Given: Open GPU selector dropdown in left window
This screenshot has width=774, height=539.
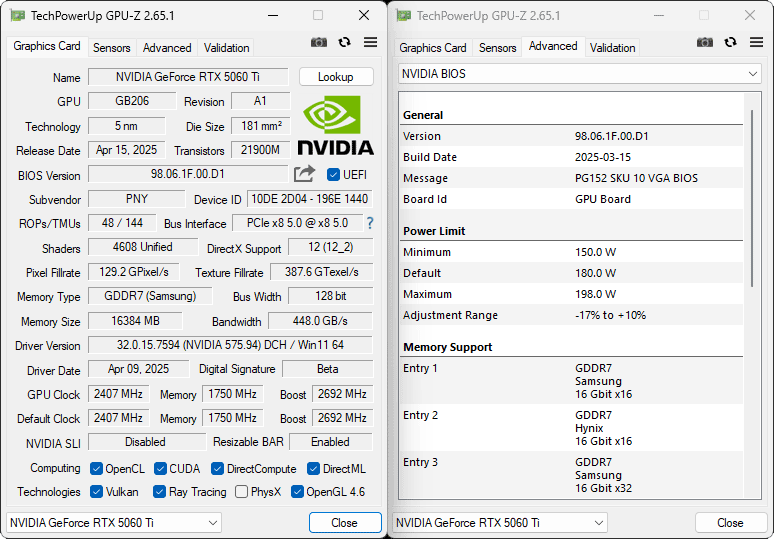Looking at the screenshot, I should coord(114,522).
